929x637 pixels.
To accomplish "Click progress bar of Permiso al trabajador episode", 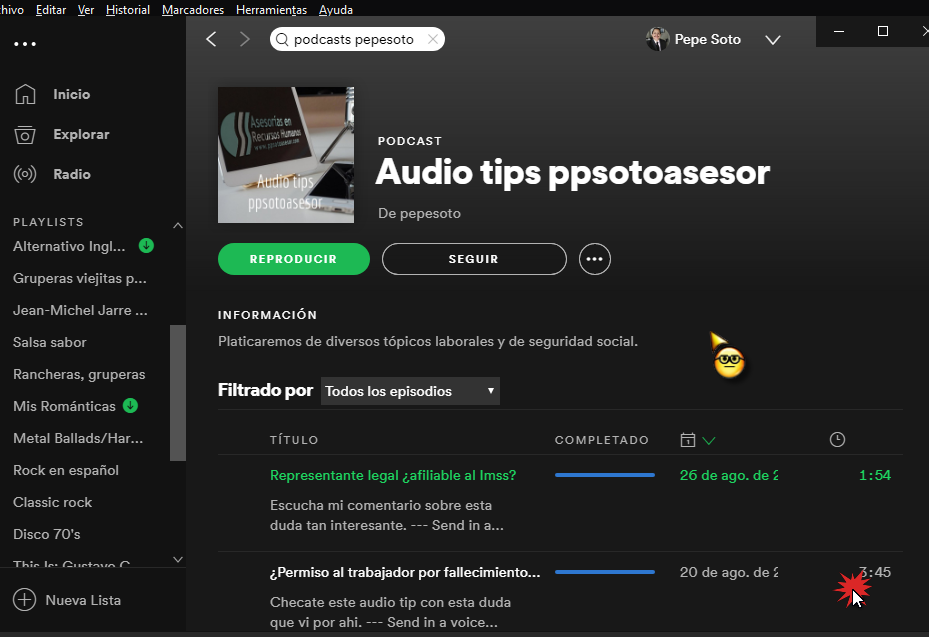I will coord(605,572).
